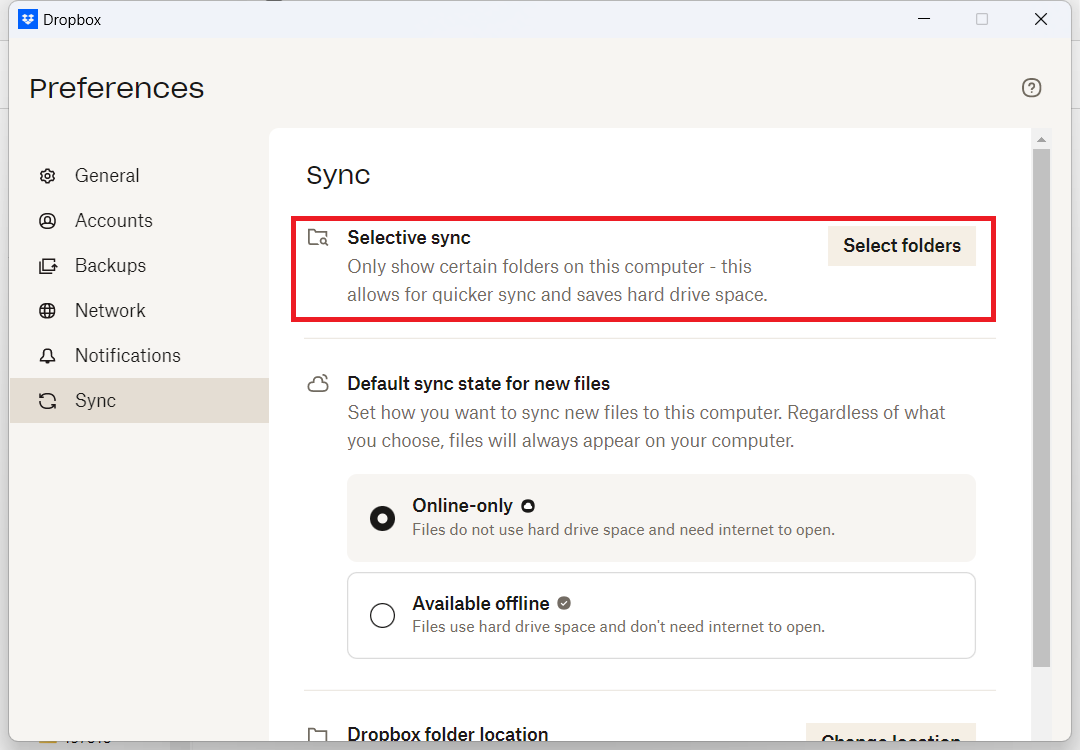Click the cloud icon beside Default sync state
Viewport: 1080px width, 750px height.
coord(318,384)
